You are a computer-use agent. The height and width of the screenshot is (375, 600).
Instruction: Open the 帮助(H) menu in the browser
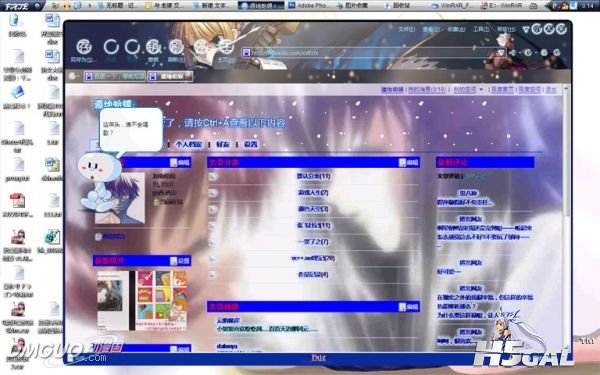point(506,29)
